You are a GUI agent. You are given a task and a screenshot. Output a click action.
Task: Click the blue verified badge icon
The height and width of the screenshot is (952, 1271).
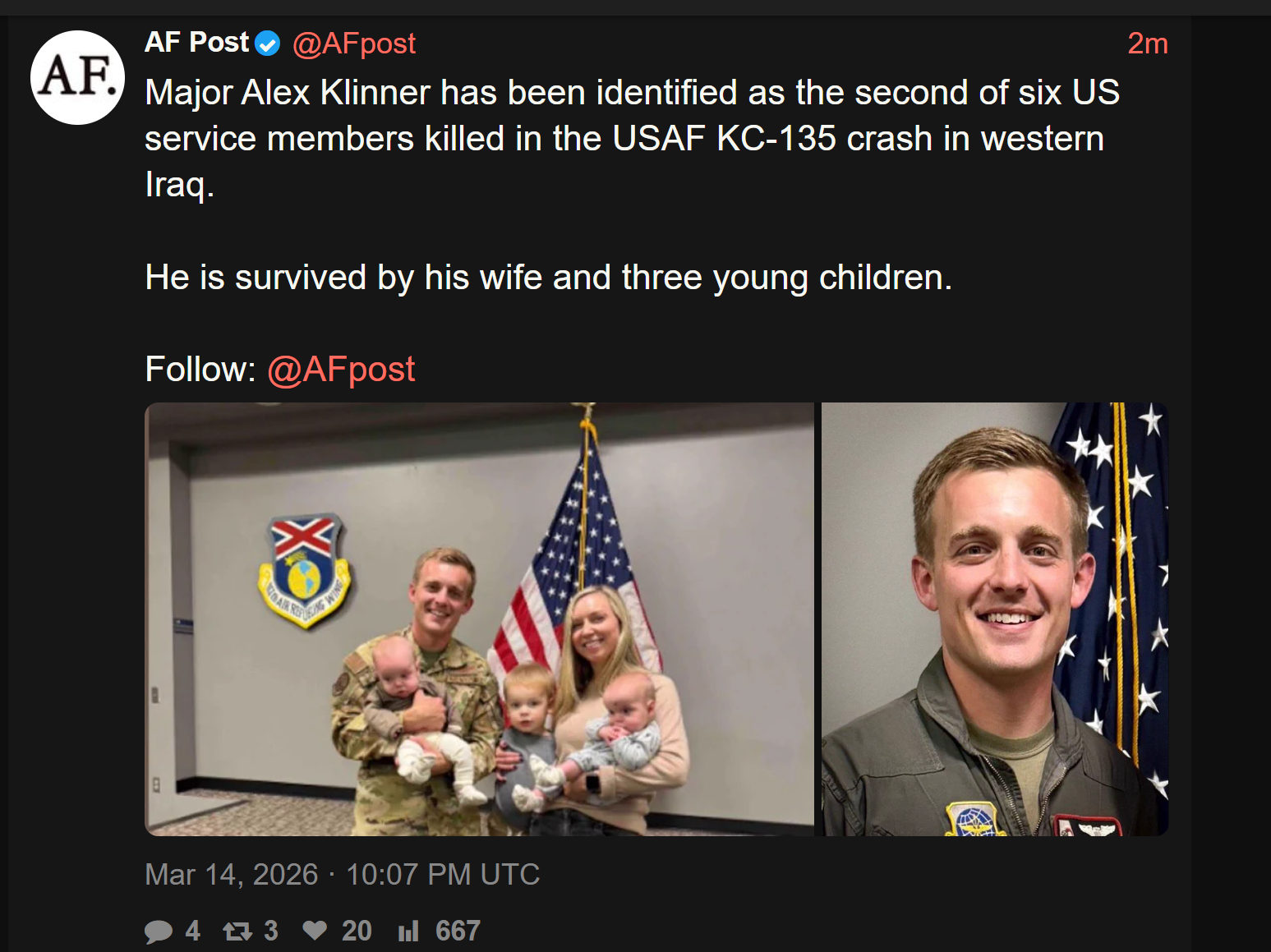[x=268, y=44]
